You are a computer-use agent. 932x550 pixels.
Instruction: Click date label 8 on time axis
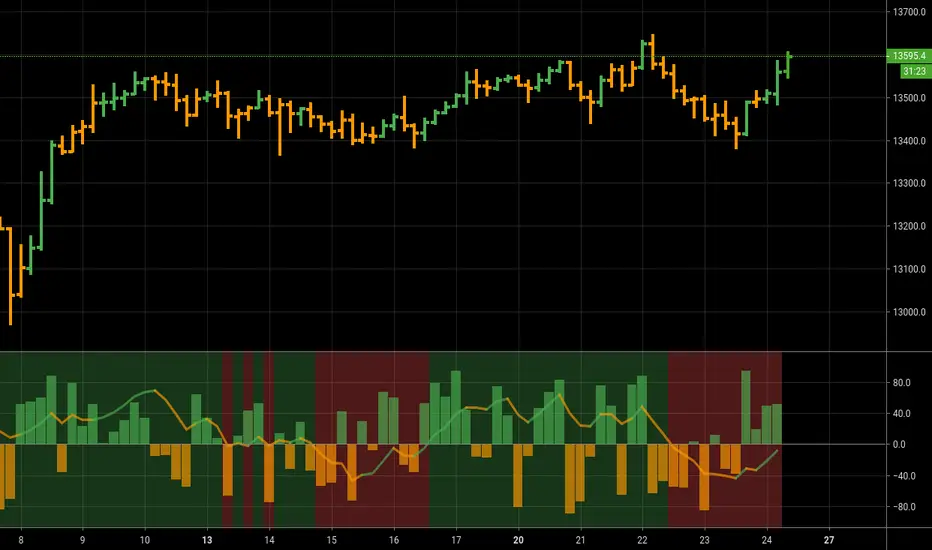pyautogui.click(x=21, y=540)
